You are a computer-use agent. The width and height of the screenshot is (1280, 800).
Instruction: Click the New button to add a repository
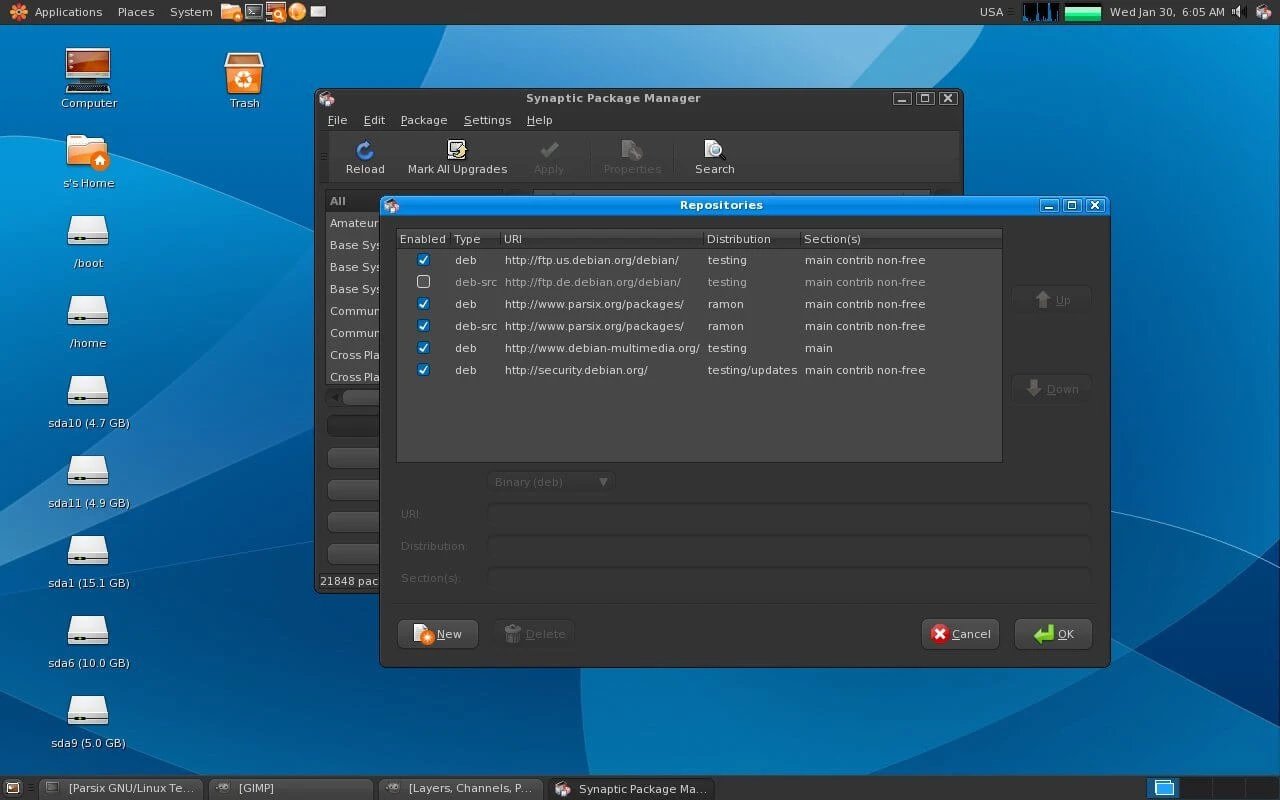click(x=437, y=633)
